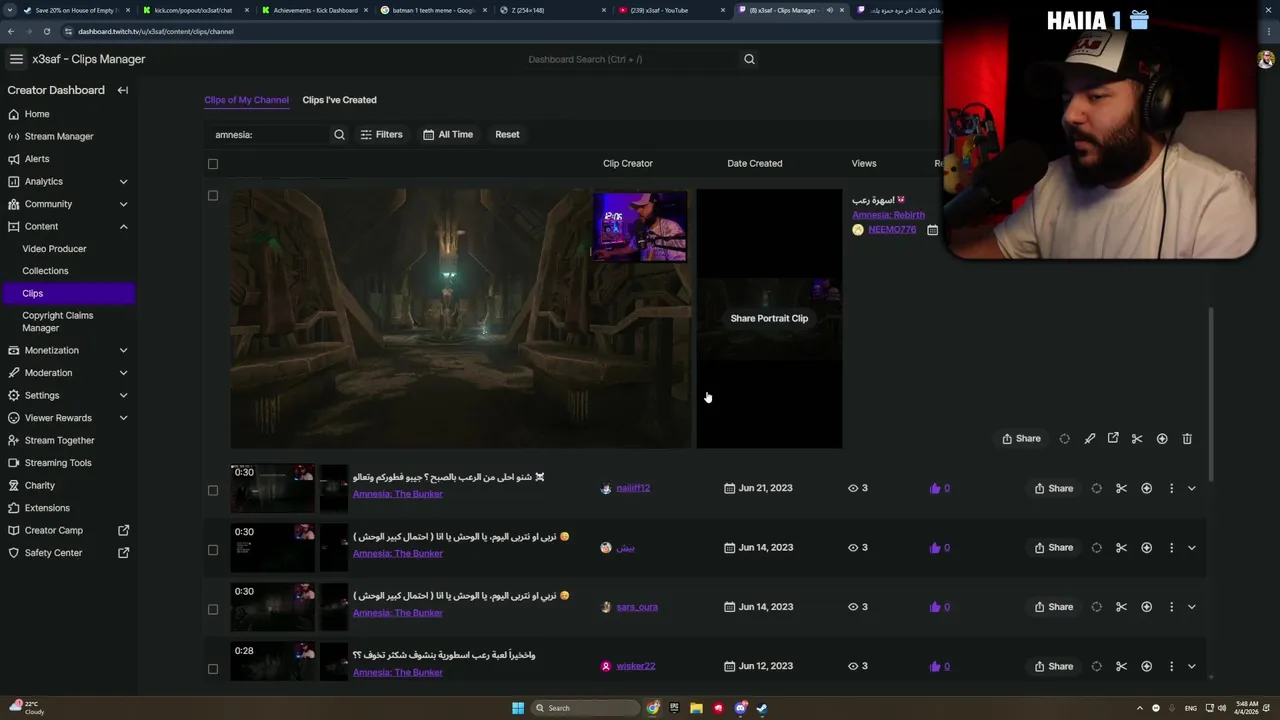Open NEEMO776 creator profile link
This screenshot has width=1280, height=720.
pos(892,230)
